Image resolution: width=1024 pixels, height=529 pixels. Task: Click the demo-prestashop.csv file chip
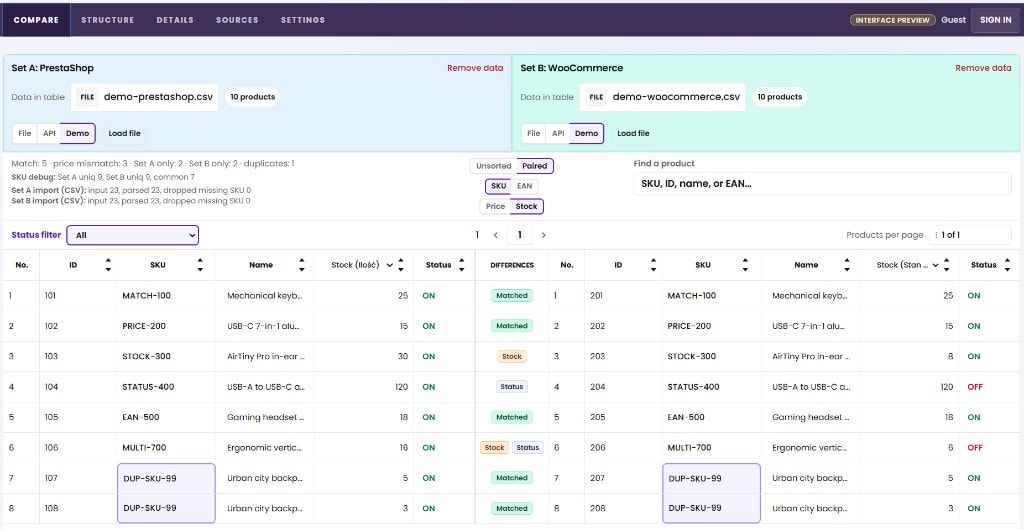pyautogui.click(x=146, y=97)
